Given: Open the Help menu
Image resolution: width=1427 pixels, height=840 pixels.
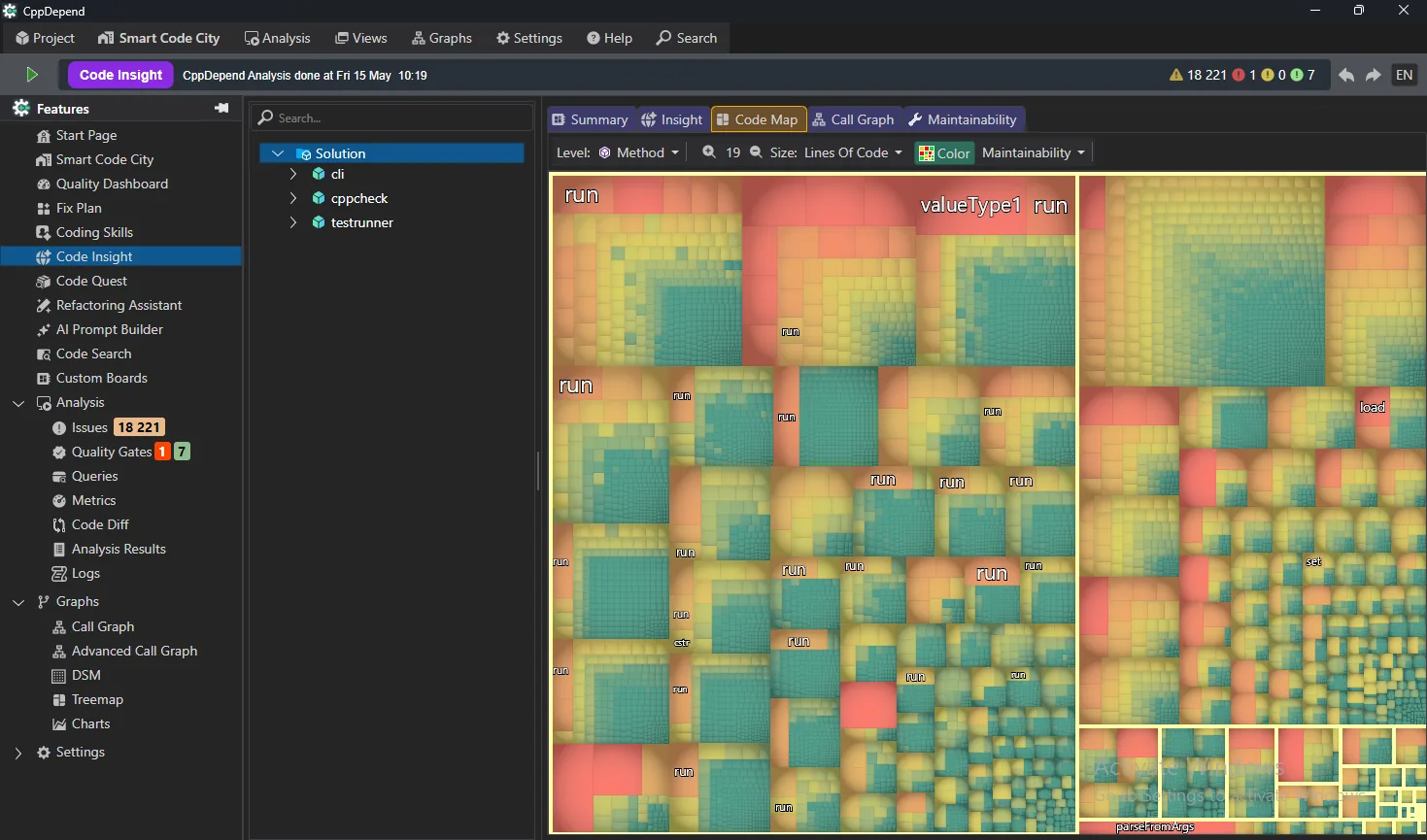Looking at the screenshot, I should point(609,38).
